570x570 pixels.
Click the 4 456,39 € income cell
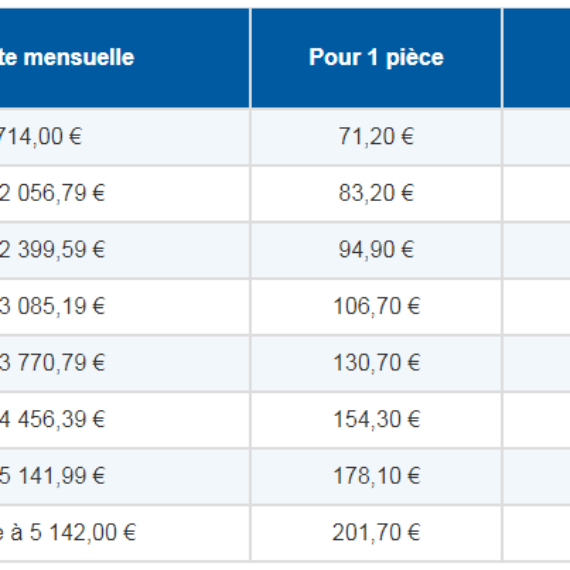(x=125, y=420)
